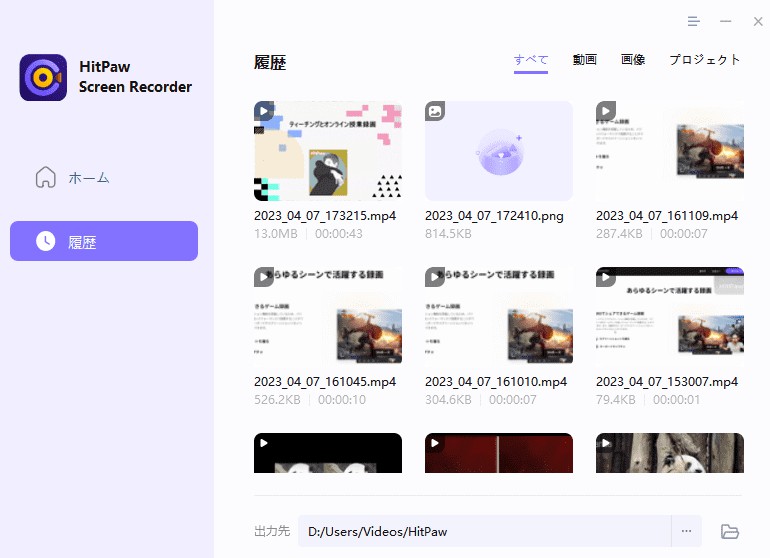The width and height of the screenshot is (770, 558).
Task: Click the HitPaw Screen Recorder logo icon
Action: [x=43, y=78]
